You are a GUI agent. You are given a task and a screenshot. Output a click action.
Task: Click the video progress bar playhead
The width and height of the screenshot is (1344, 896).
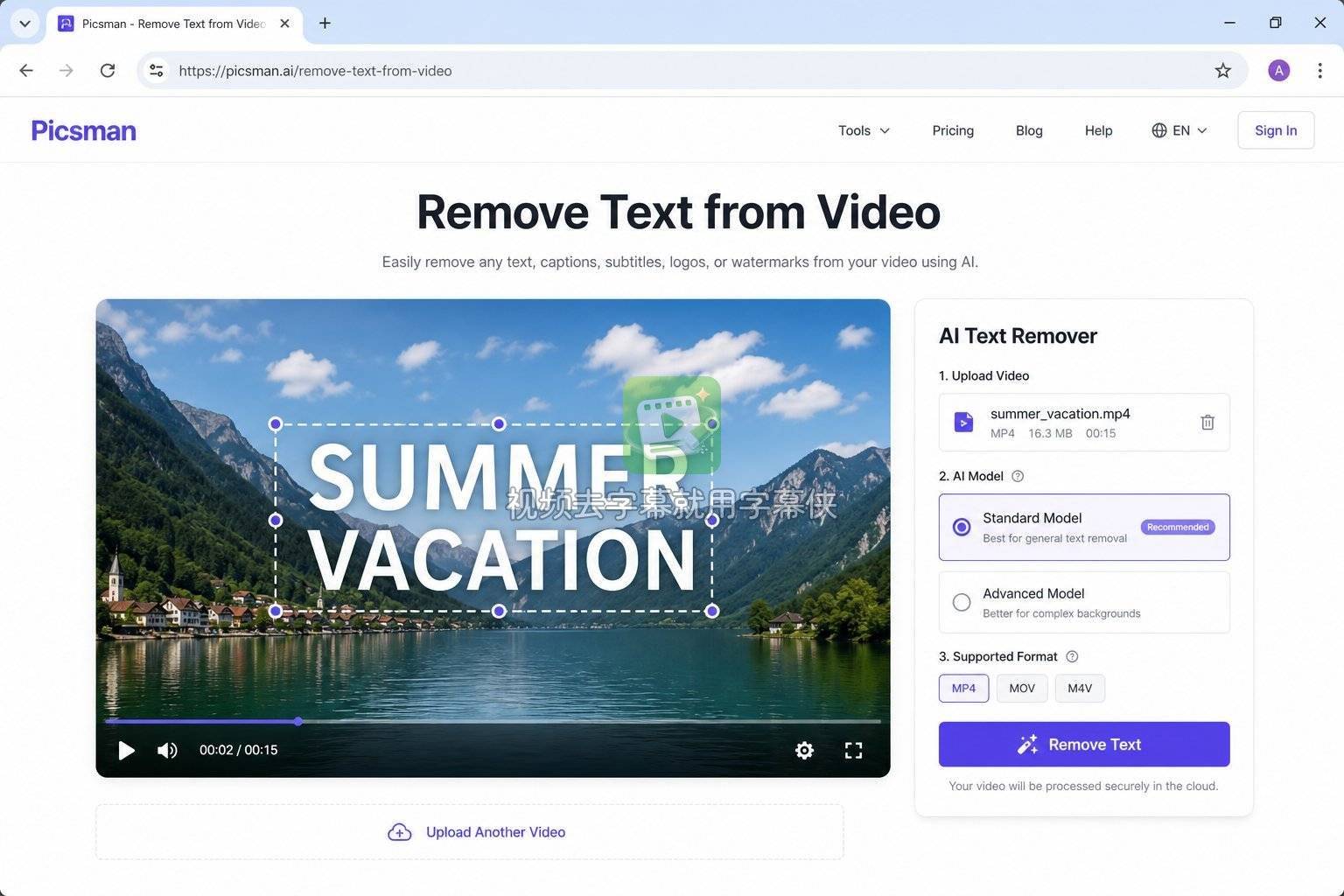pyautogui.click(x=298, y=721)
